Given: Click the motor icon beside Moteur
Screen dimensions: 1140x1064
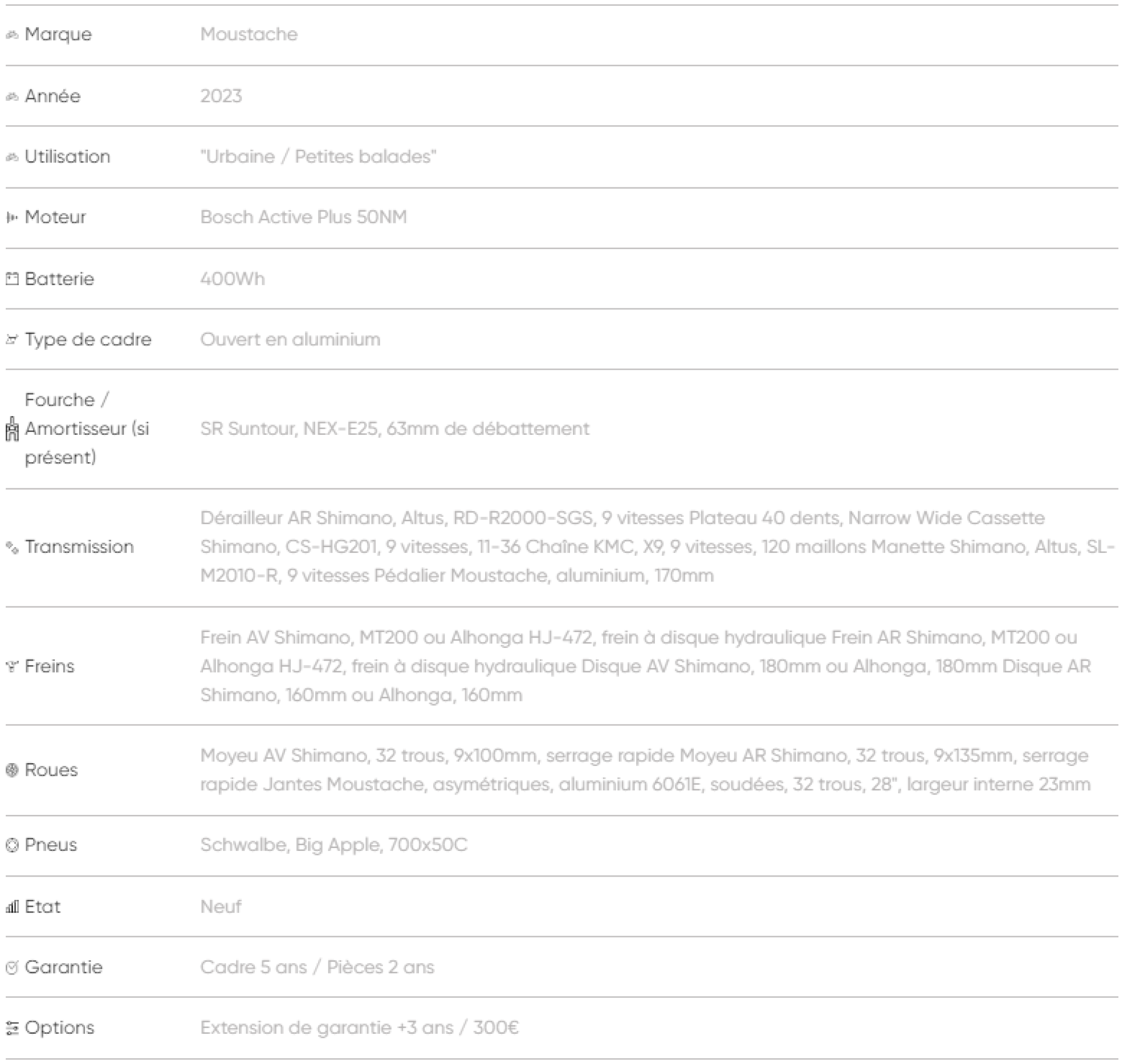Looking at the screenshot, I should pos(12,217).
